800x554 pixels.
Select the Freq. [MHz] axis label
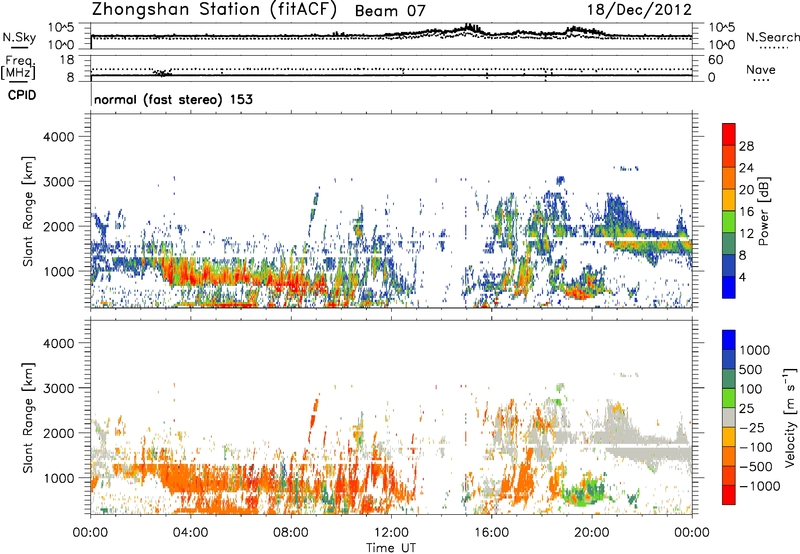(x=18, y=67)
